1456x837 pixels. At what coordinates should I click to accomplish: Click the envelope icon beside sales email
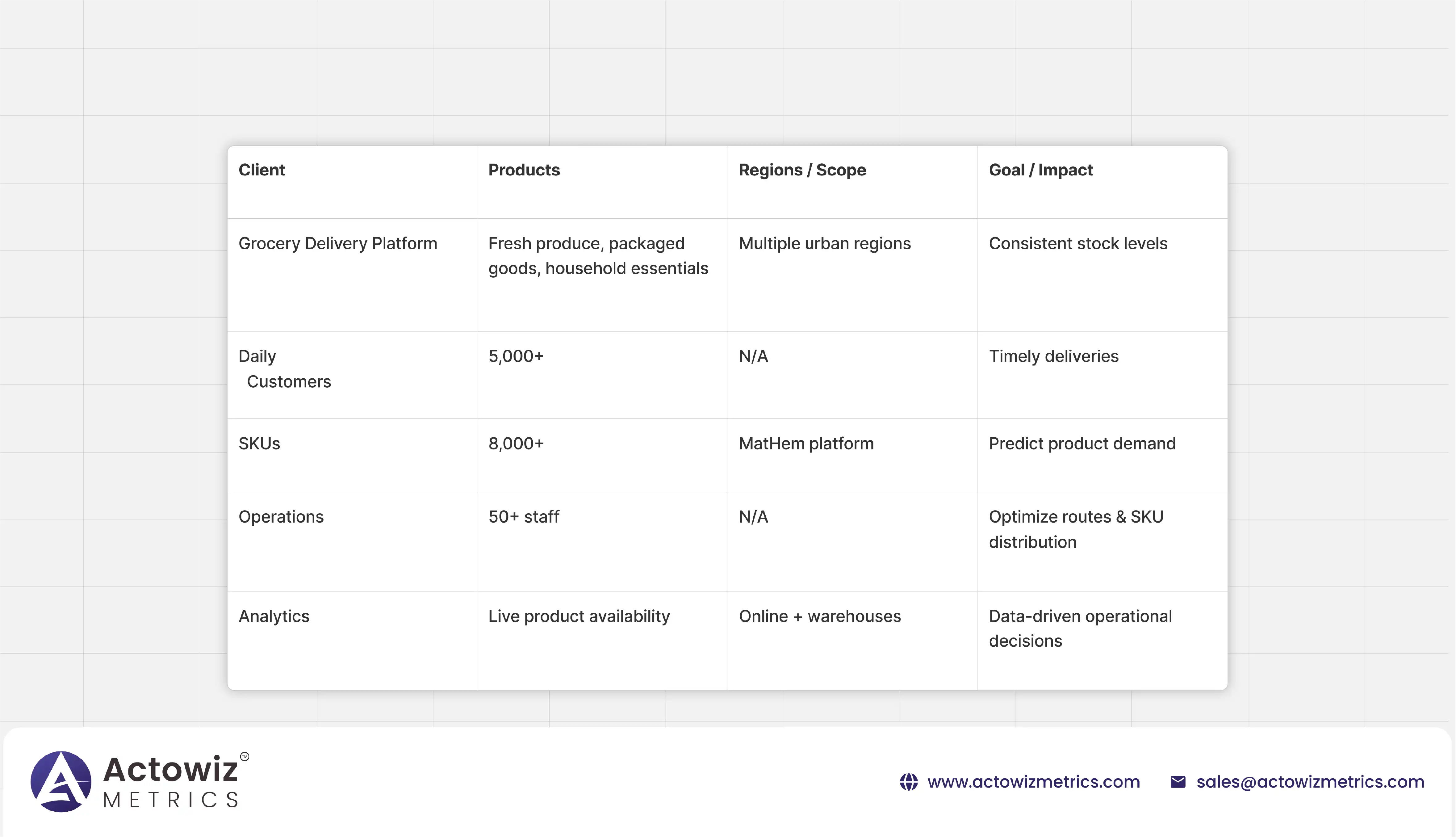(1178, 782)
